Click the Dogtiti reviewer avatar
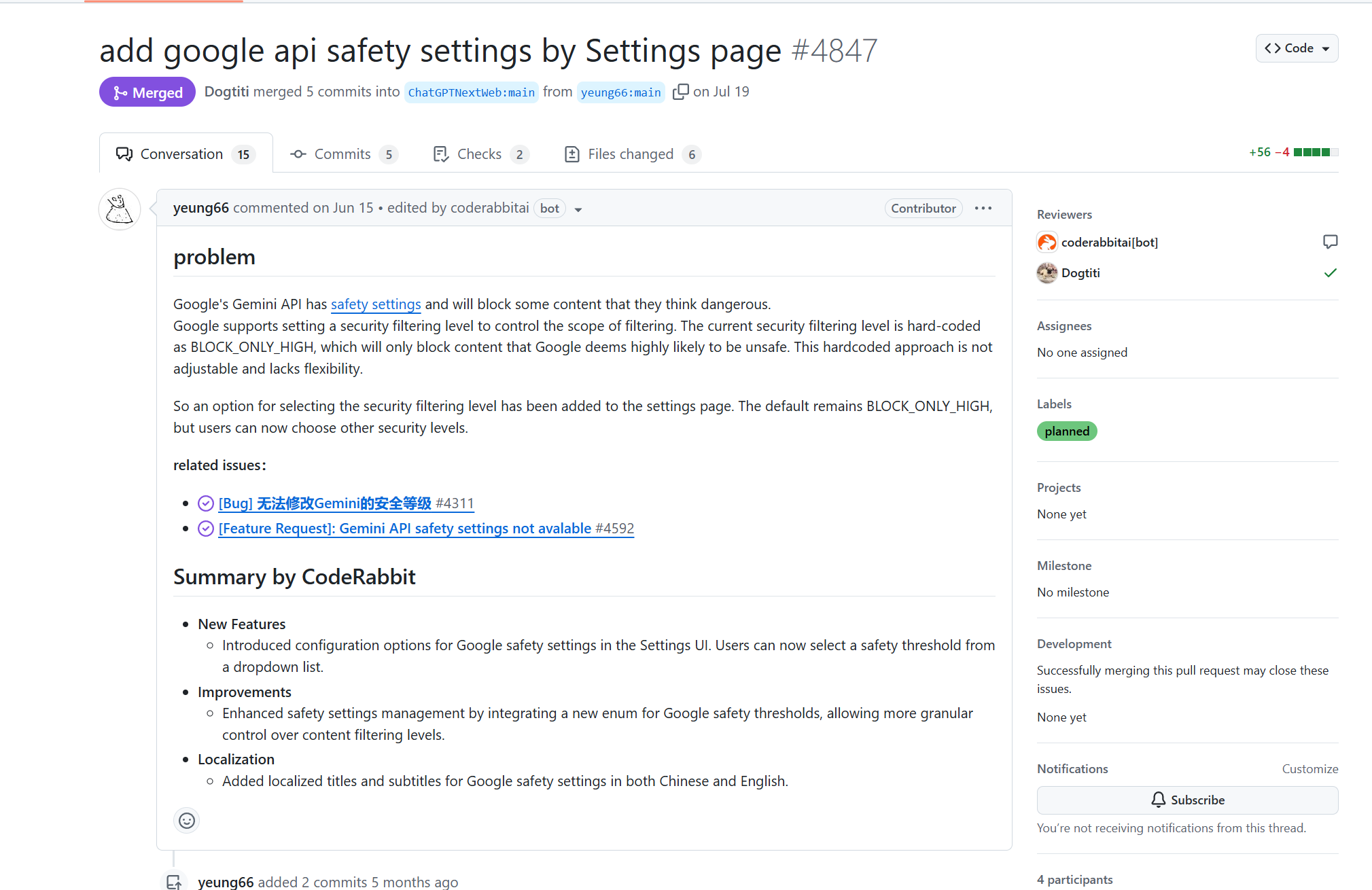This screenshot has height=890, width=1372. tap(1046, 273)
